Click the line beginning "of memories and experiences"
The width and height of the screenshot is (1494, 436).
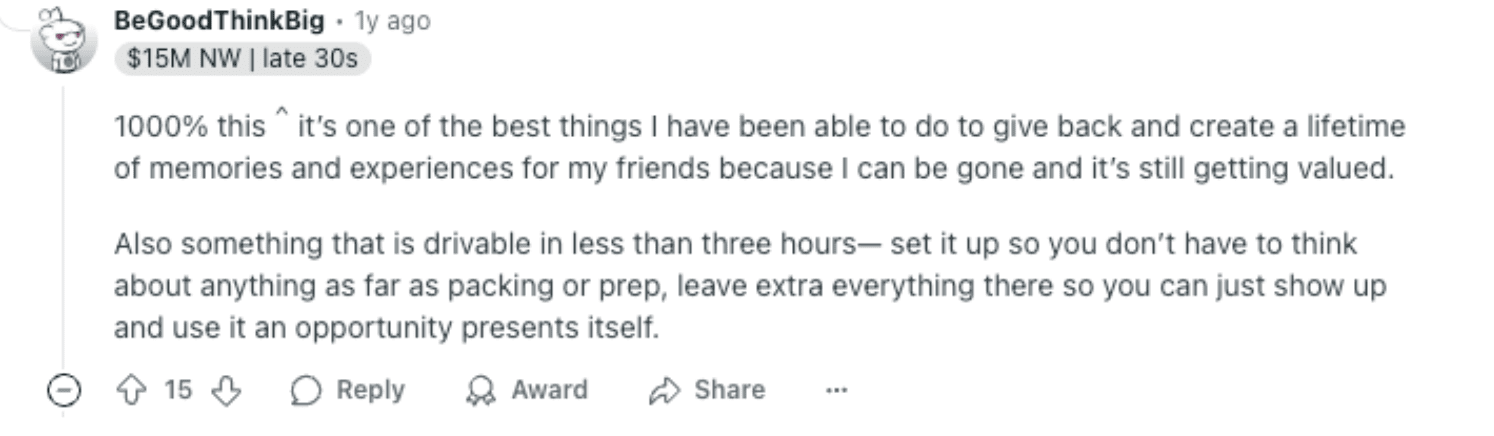754,169
